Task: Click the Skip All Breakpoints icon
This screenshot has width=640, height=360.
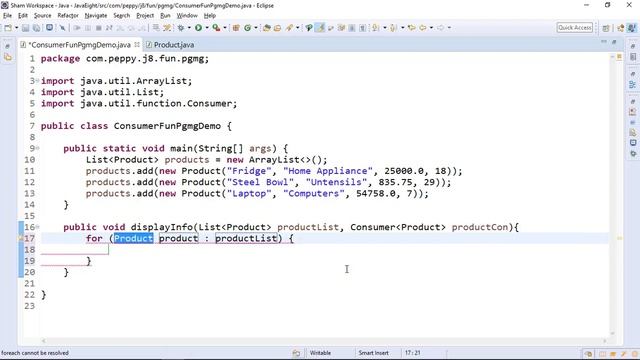Action: pyautogui.click(x=62, y=28)
